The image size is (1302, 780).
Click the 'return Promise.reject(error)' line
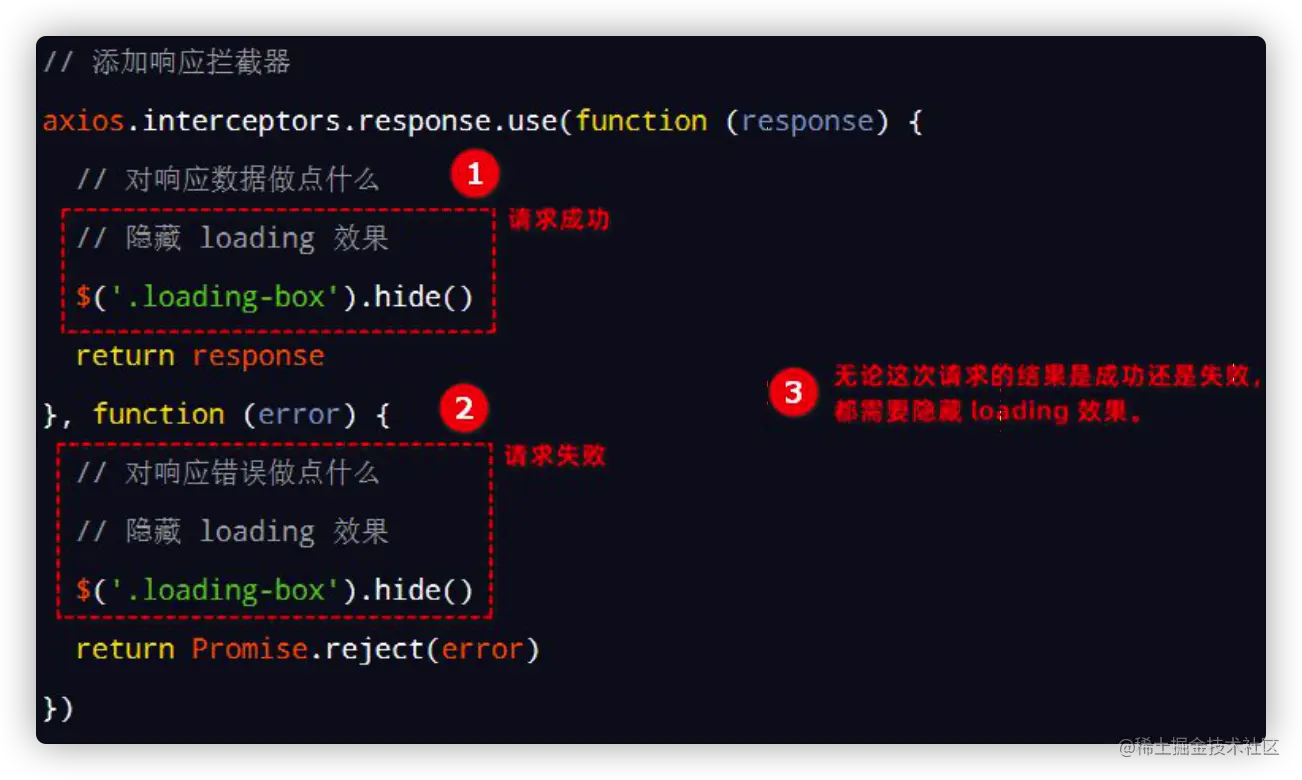pyautogui.click(x=308, y=649)
